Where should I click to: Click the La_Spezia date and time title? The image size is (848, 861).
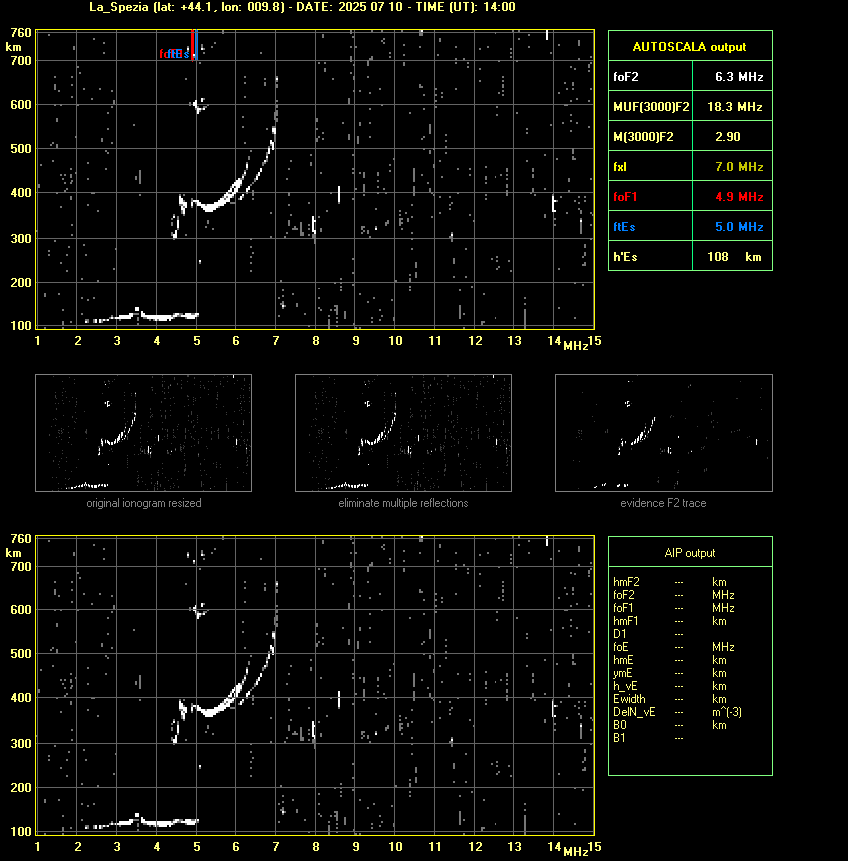302,7
